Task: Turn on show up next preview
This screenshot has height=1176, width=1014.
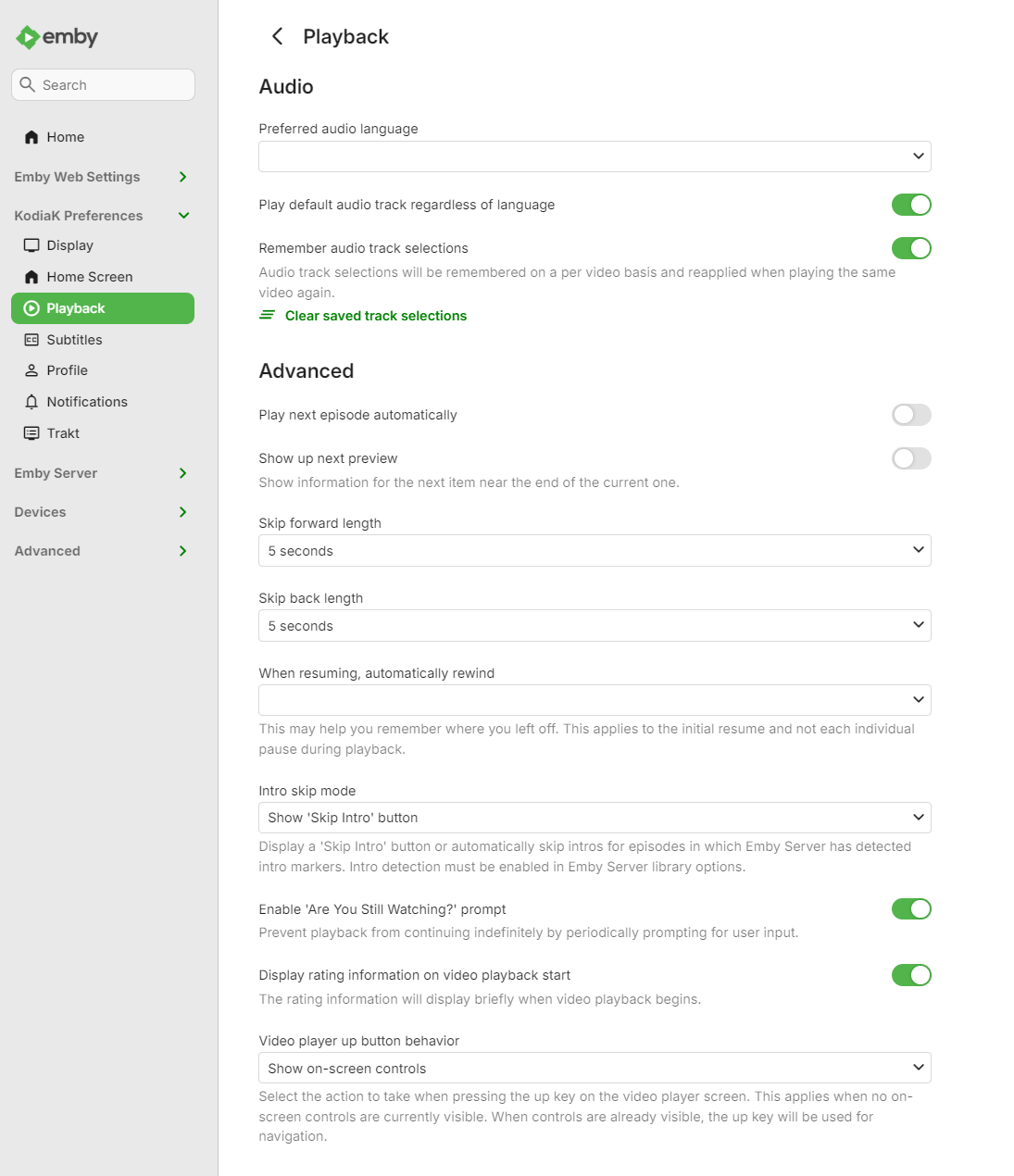Action: coord(910,458)
